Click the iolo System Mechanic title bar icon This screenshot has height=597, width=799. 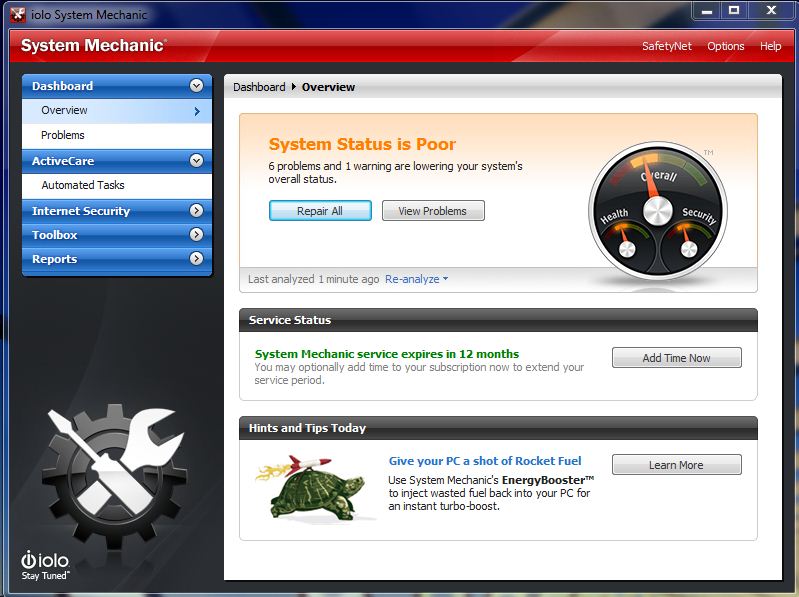(18, 14)
